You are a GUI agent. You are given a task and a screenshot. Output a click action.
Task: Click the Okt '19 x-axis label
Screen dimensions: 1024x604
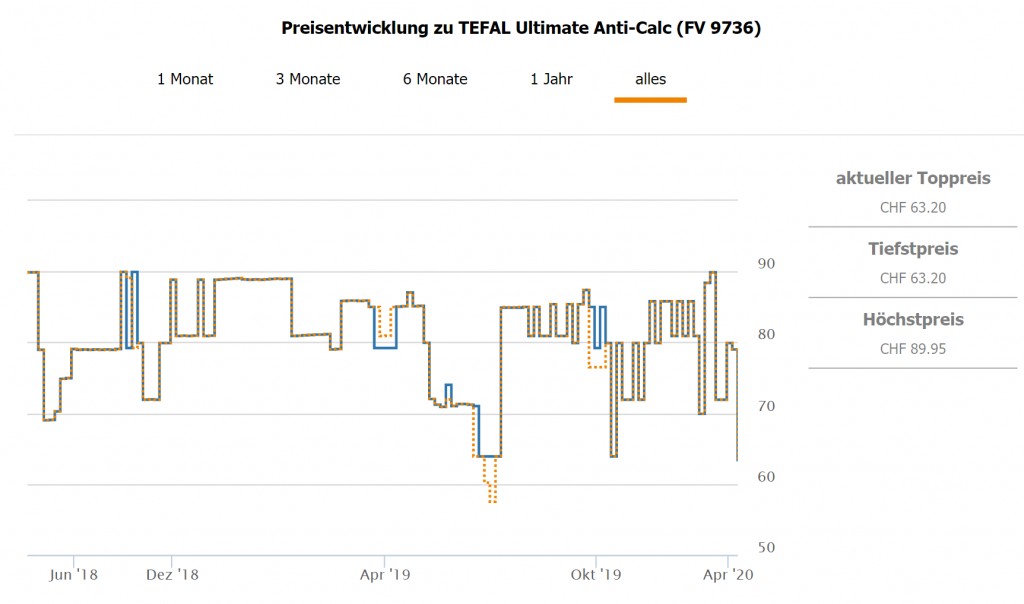(595, 575)
